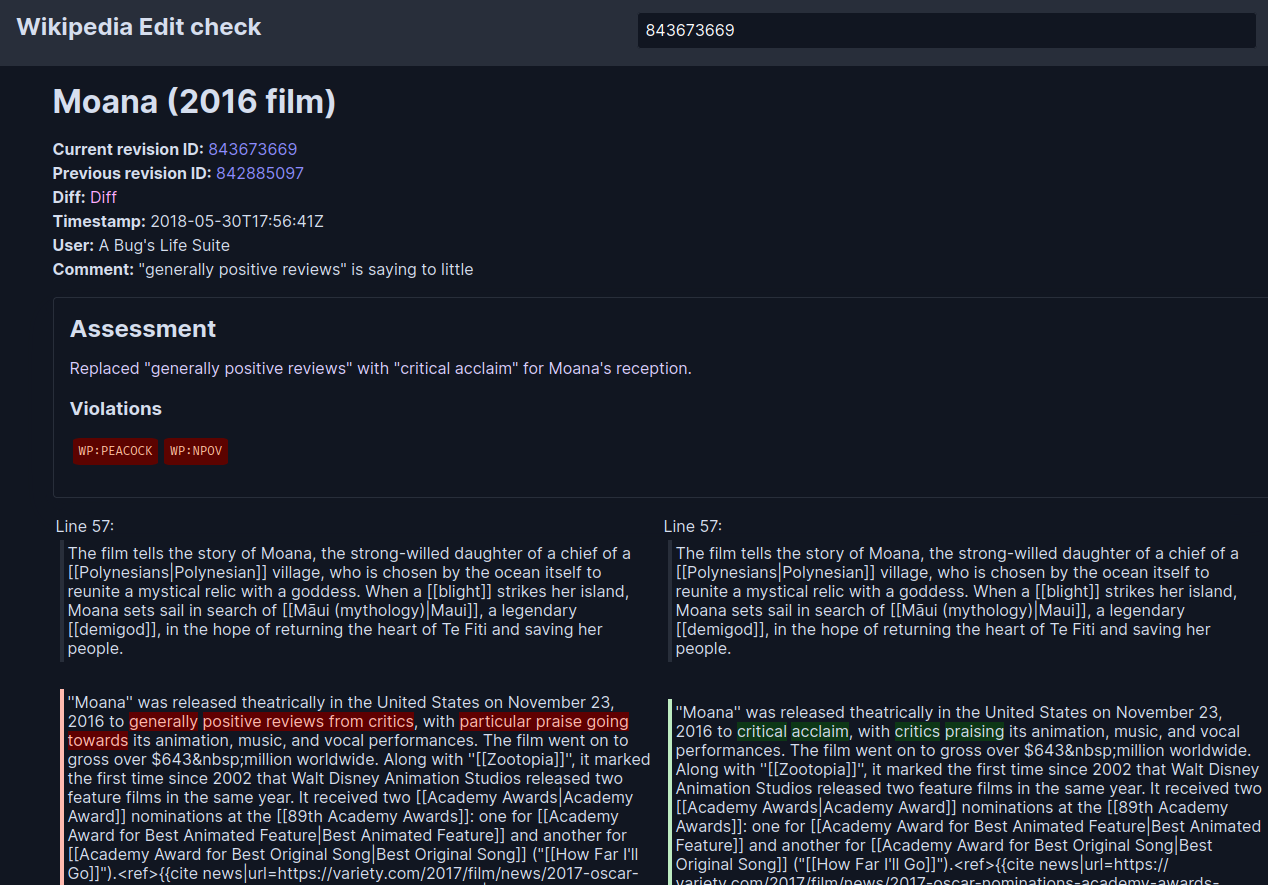1268x885 pixels.
Task: Select the Current revision ID label
Action: pyautogui.click(x=128, y=149)
